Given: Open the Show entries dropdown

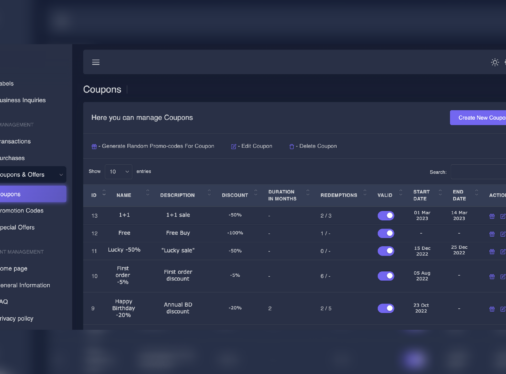Looking at the screenshot, I should coord(119,172).
